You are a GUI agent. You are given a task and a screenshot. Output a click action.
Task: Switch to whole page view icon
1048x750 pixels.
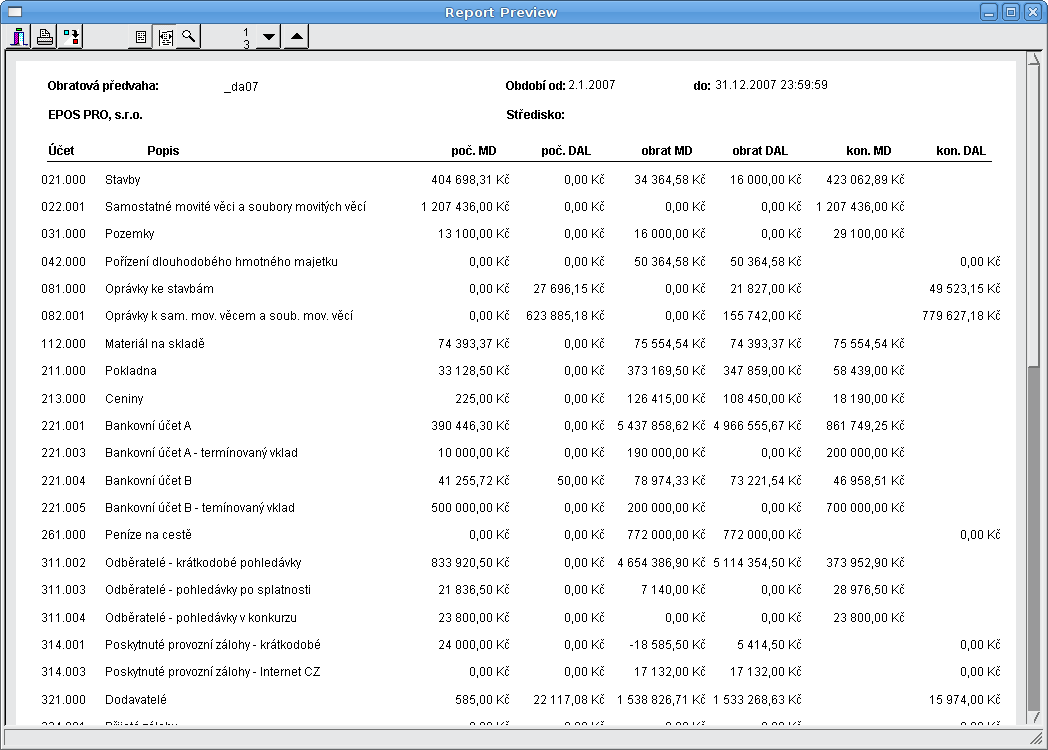(x=141, y=38)
